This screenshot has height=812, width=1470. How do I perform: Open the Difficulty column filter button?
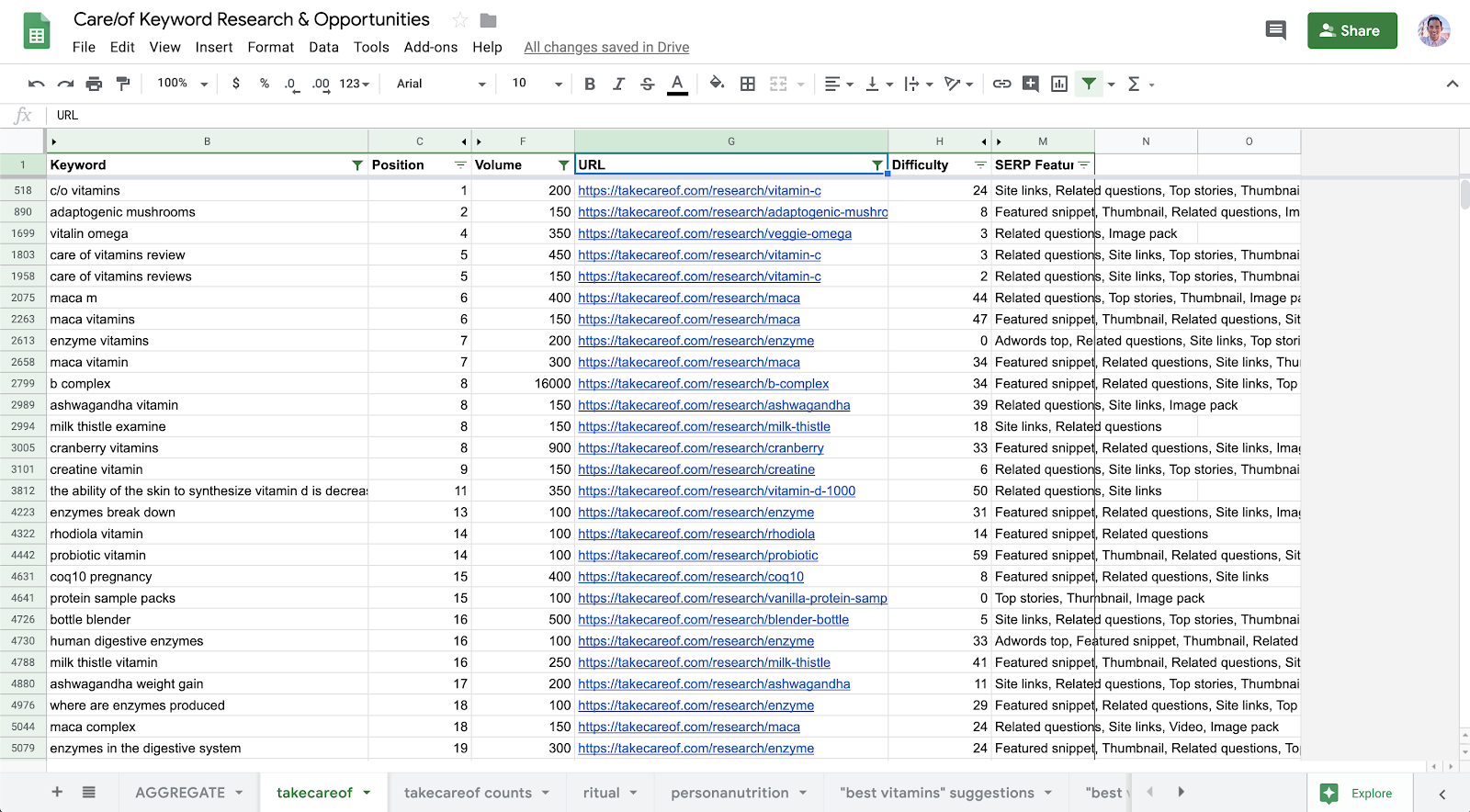coord(980,165)
